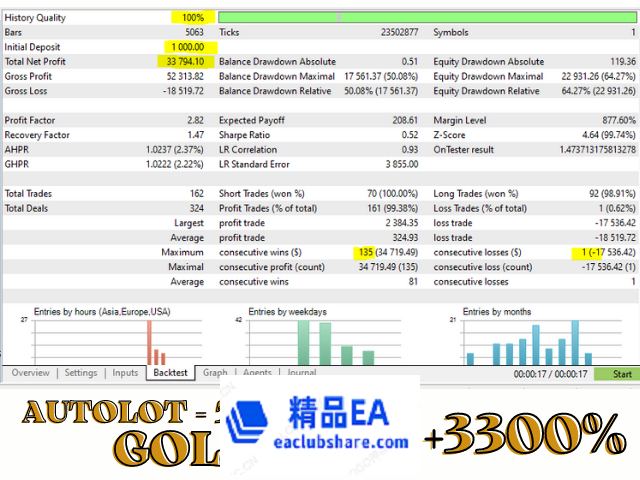Click the Balance Drawdown Absolute value 0.51
Viewport: 640px width, 480px height.
tap(410, 62)
